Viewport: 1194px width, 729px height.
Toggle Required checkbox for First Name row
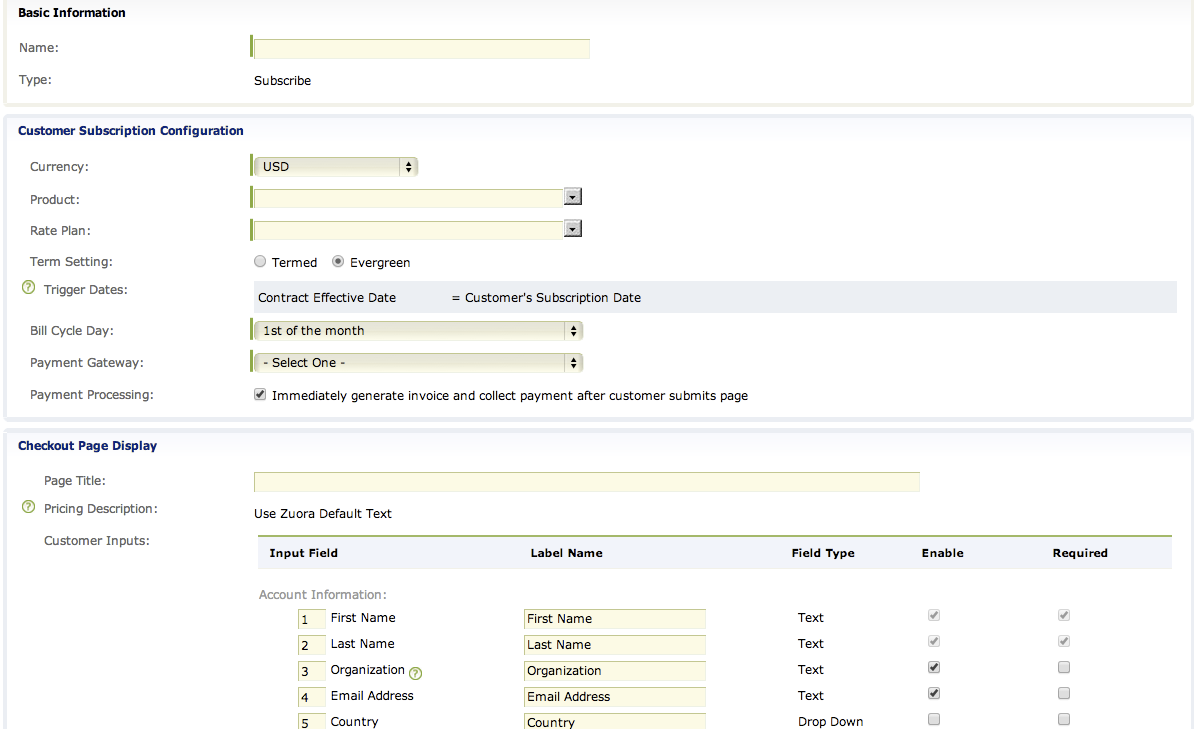click(x=1064, y=615)
